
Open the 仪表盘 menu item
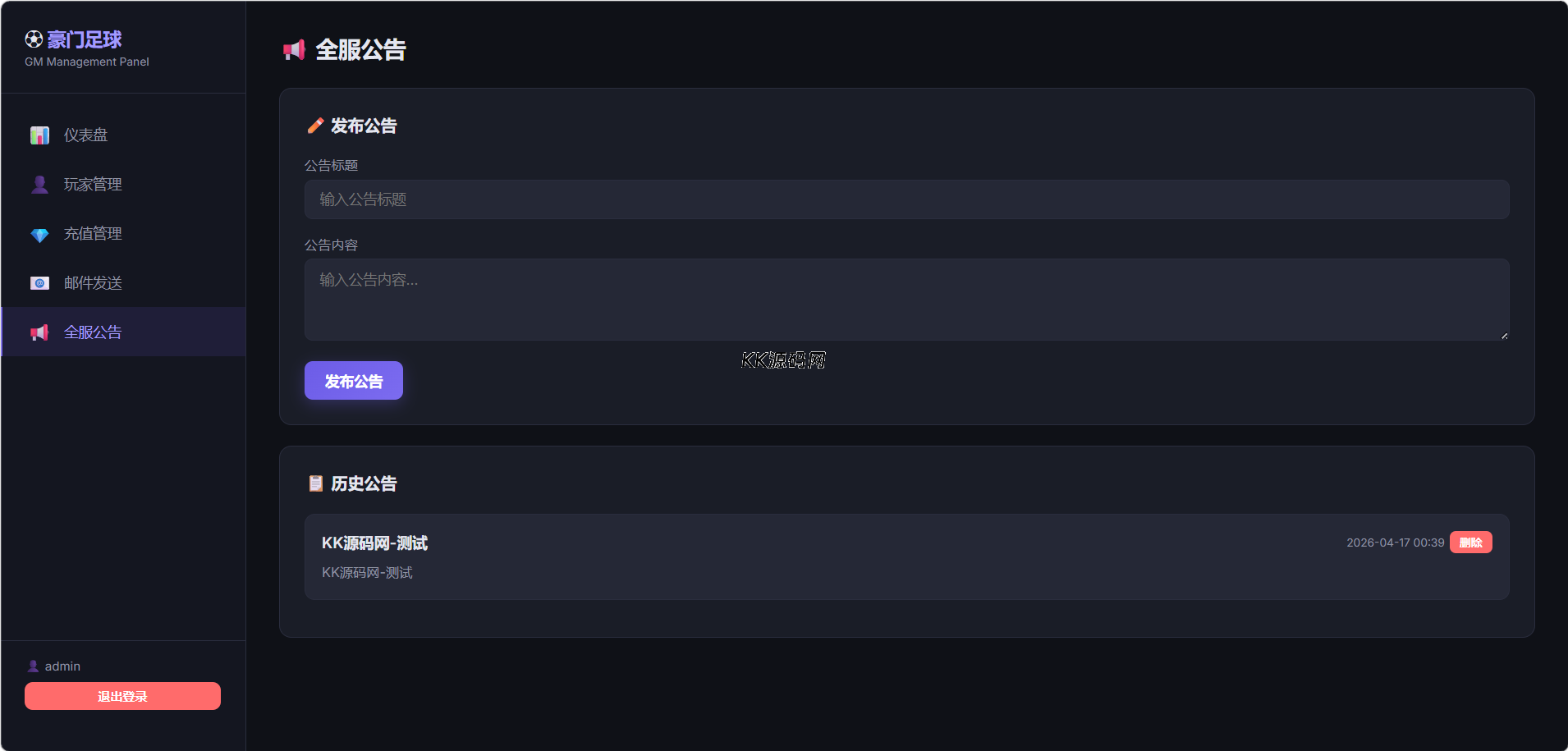[86, 135]
